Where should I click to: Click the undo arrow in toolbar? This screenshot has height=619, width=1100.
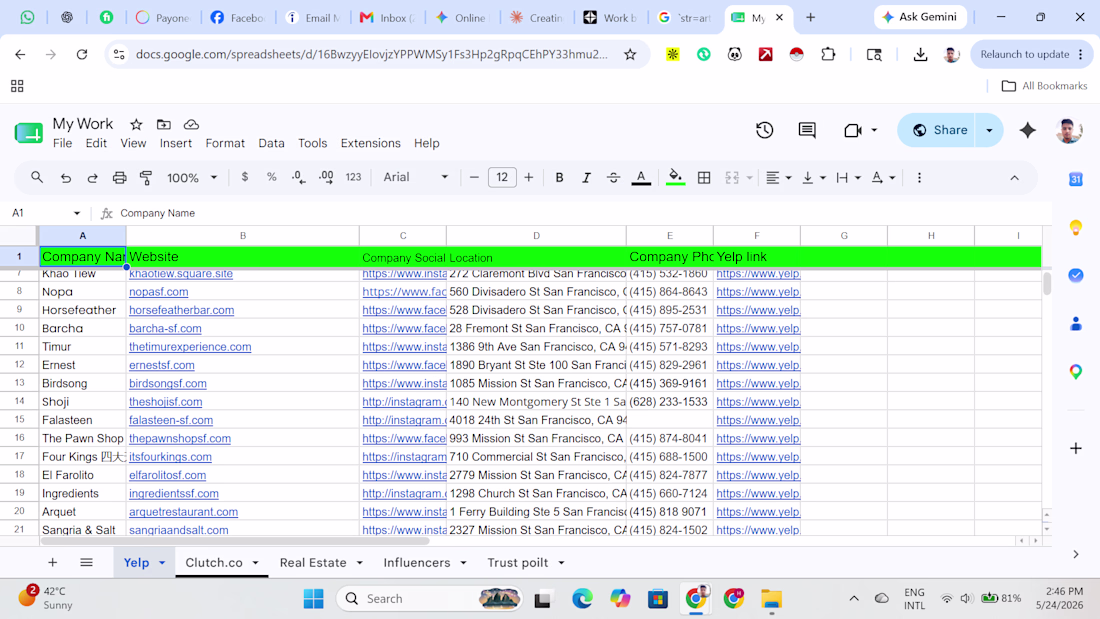pyautogui.click(x=65, y=178)
